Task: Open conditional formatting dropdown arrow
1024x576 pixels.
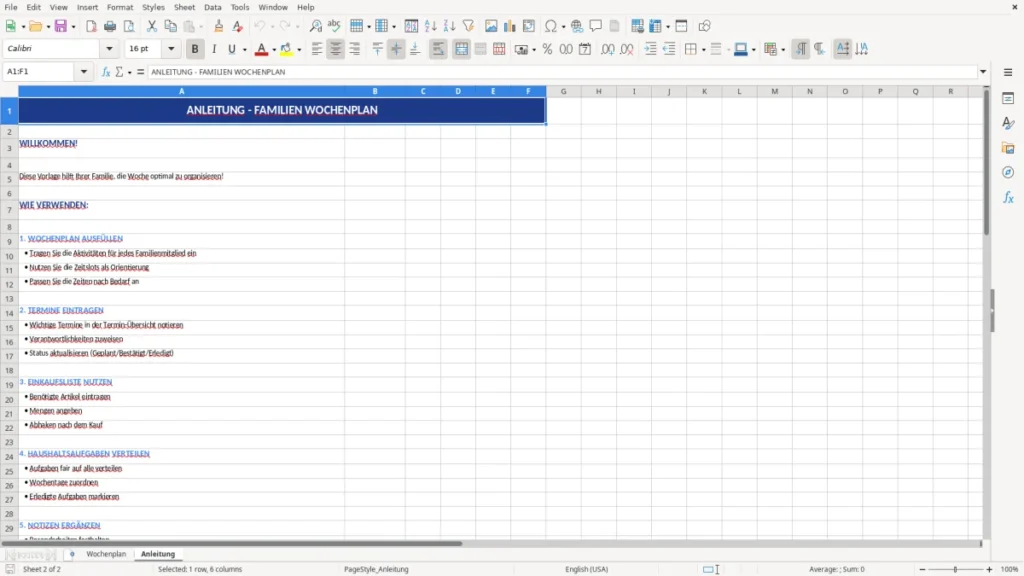Action: pyautogui.click(x=783, y=50)
